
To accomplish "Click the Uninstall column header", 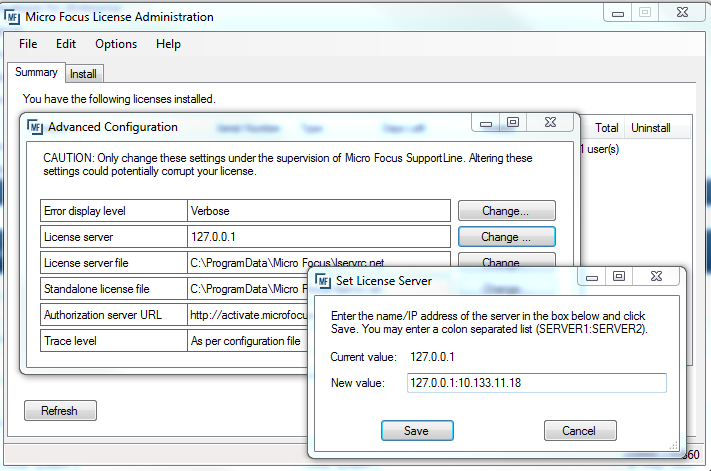I will pyautogui.click(x=651, y=128).
